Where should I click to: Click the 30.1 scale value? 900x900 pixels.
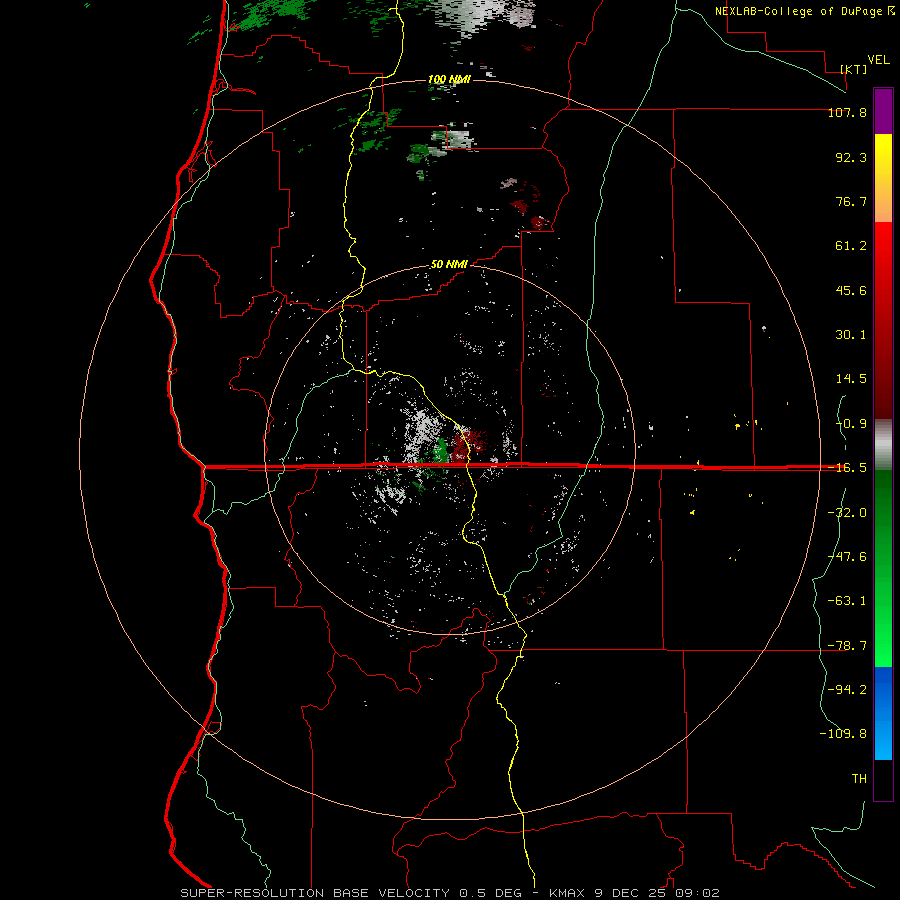(851, 335)
